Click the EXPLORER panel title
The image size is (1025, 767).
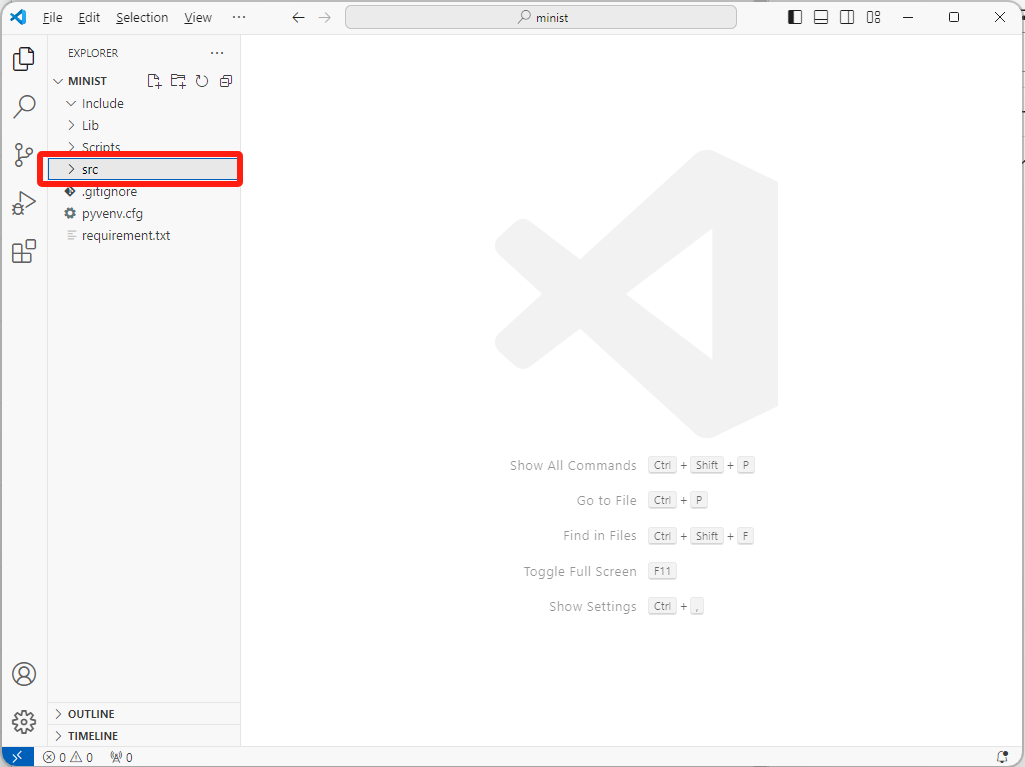[x=93, y=53]
